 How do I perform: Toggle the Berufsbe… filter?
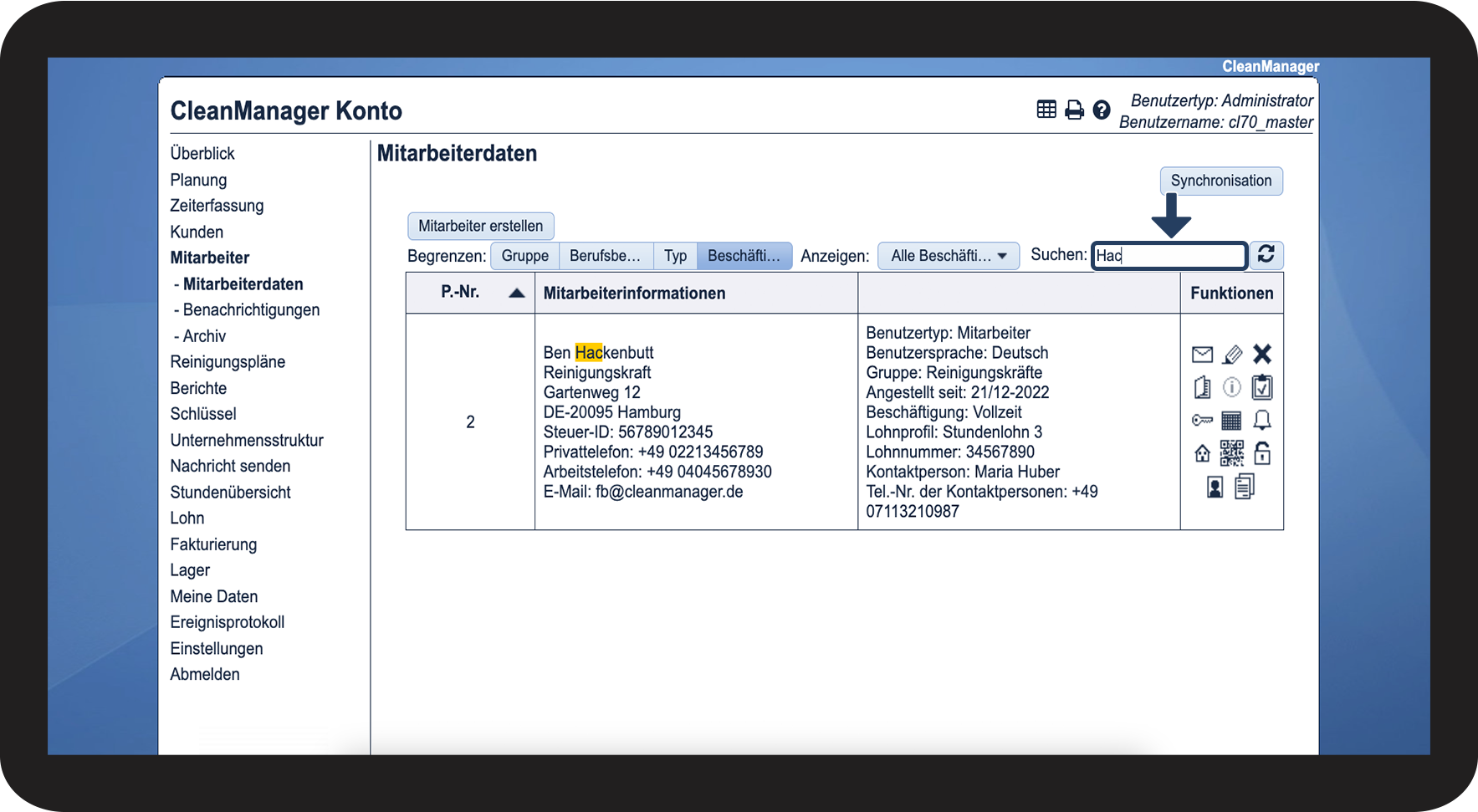(x=606, y=256)
